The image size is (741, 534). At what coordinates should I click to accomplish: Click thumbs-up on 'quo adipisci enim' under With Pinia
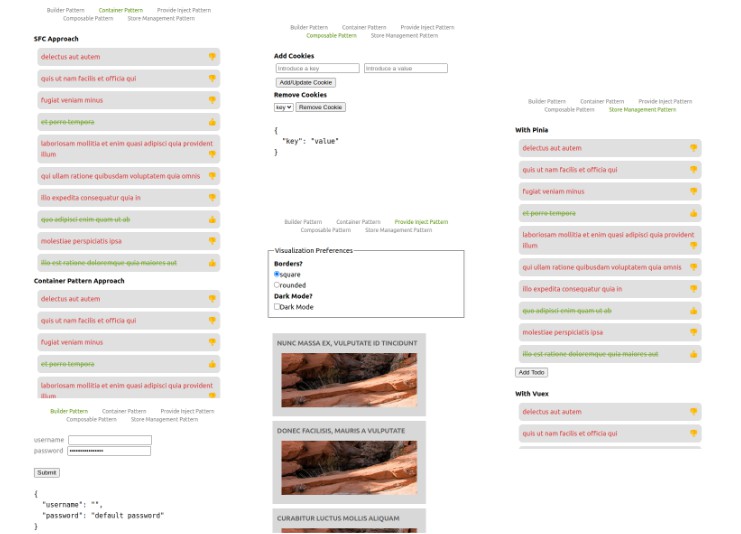693,311
